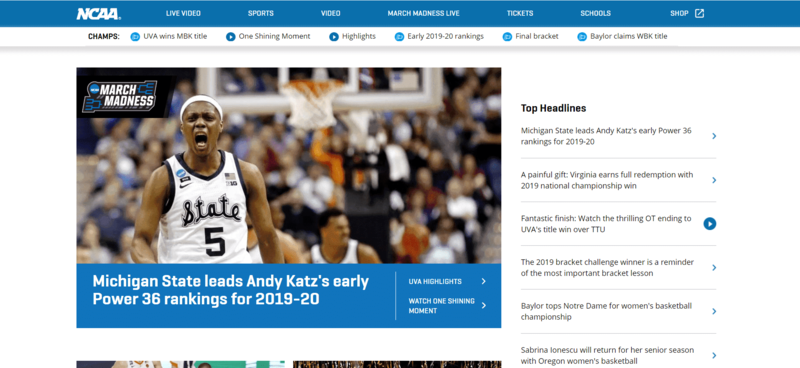Open Early 2019-20 rankings link
800x368 pixels.
click(x=445, y=36)
